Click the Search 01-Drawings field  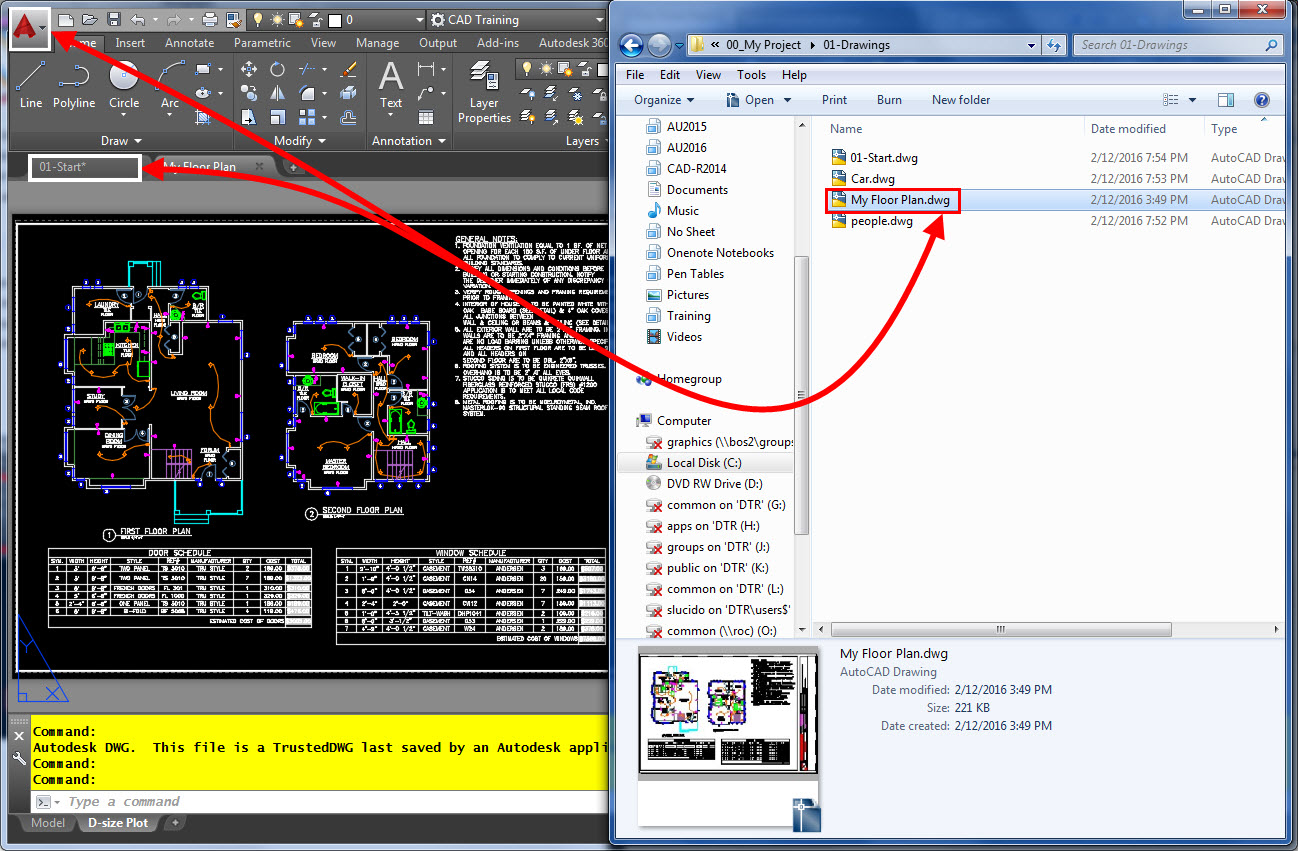point(1176,45)
